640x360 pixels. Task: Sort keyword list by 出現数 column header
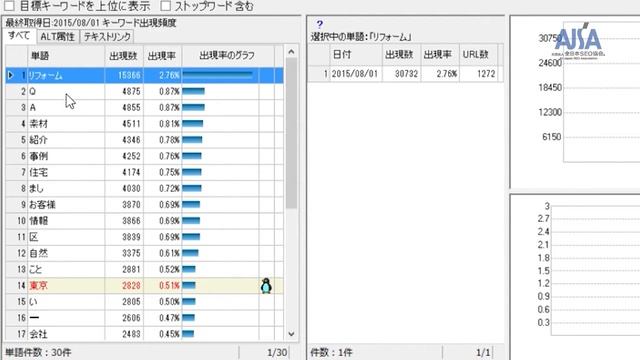point(124,56)
